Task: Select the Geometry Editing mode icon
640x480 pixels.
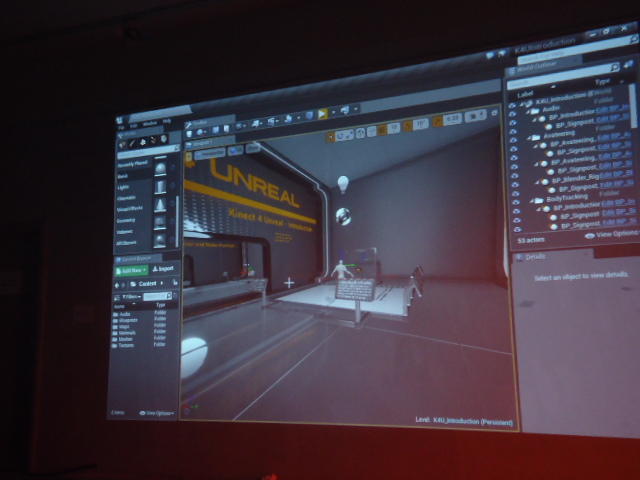Action: 164,139
